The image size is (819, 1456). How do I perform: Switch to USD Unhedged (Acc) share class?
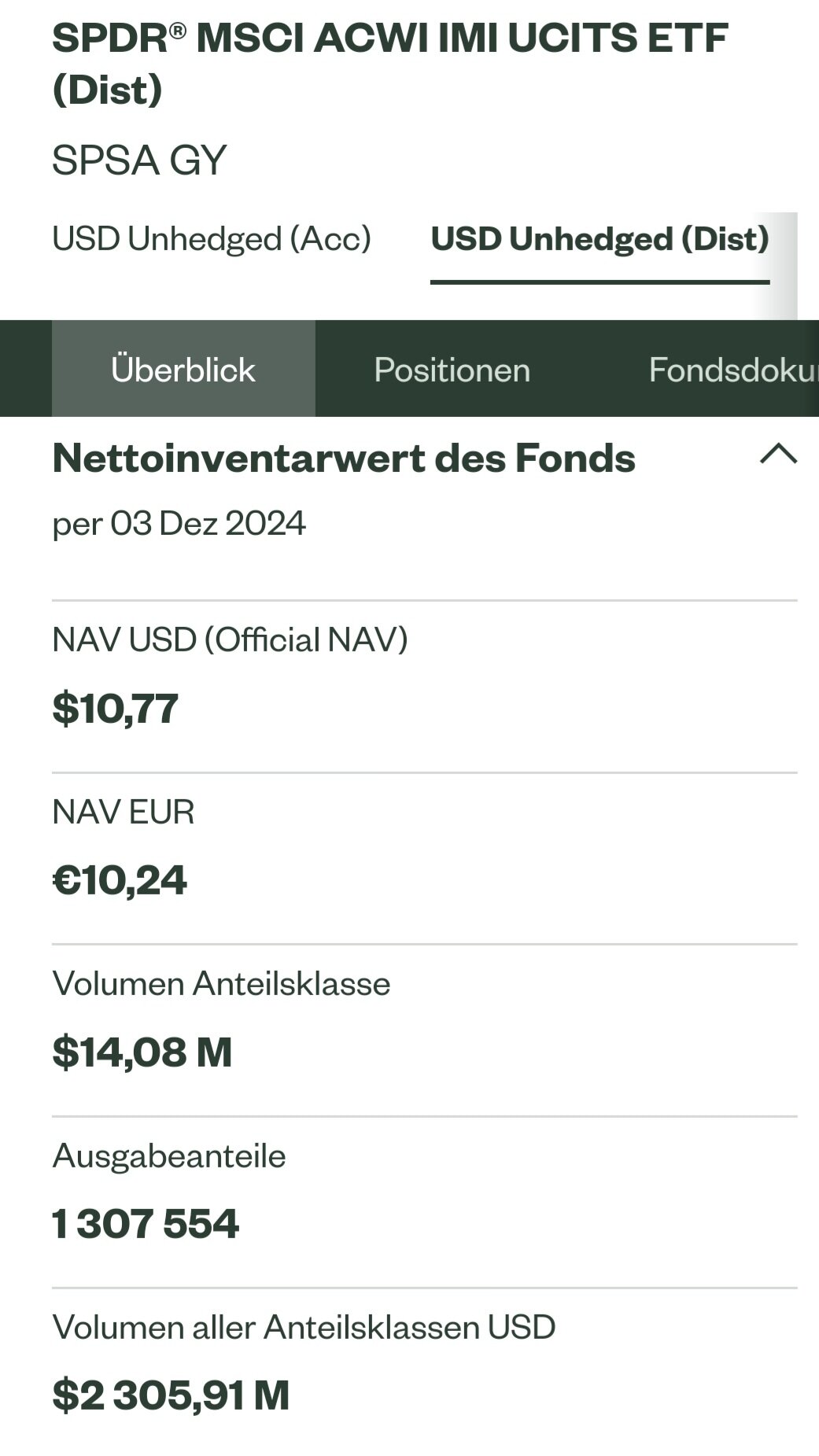[x=211, y=239]
